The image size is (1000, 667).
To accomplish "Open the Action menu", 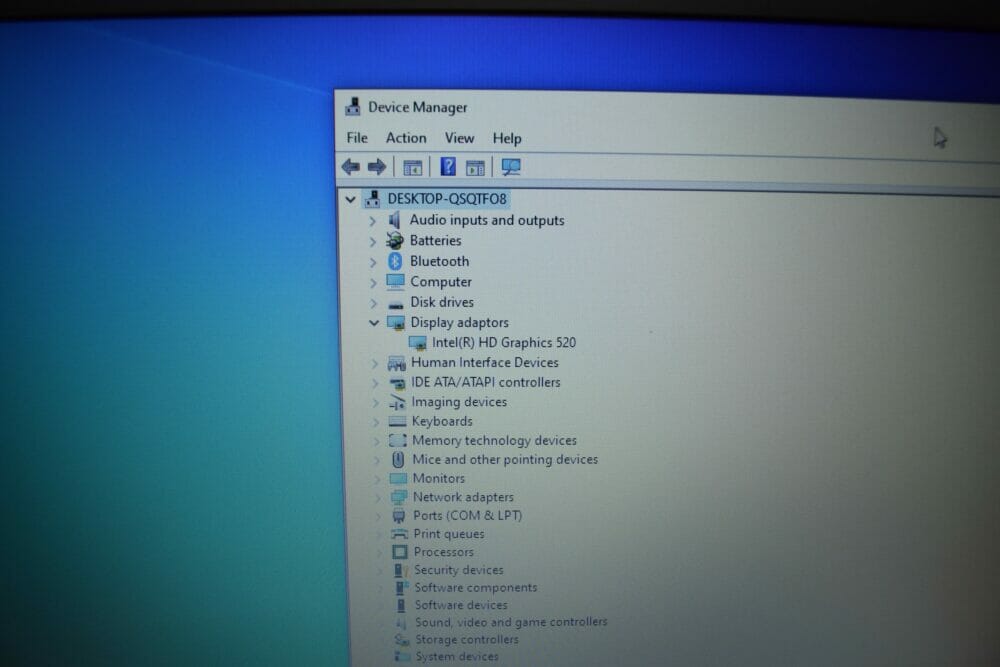I will pos(406,138).
